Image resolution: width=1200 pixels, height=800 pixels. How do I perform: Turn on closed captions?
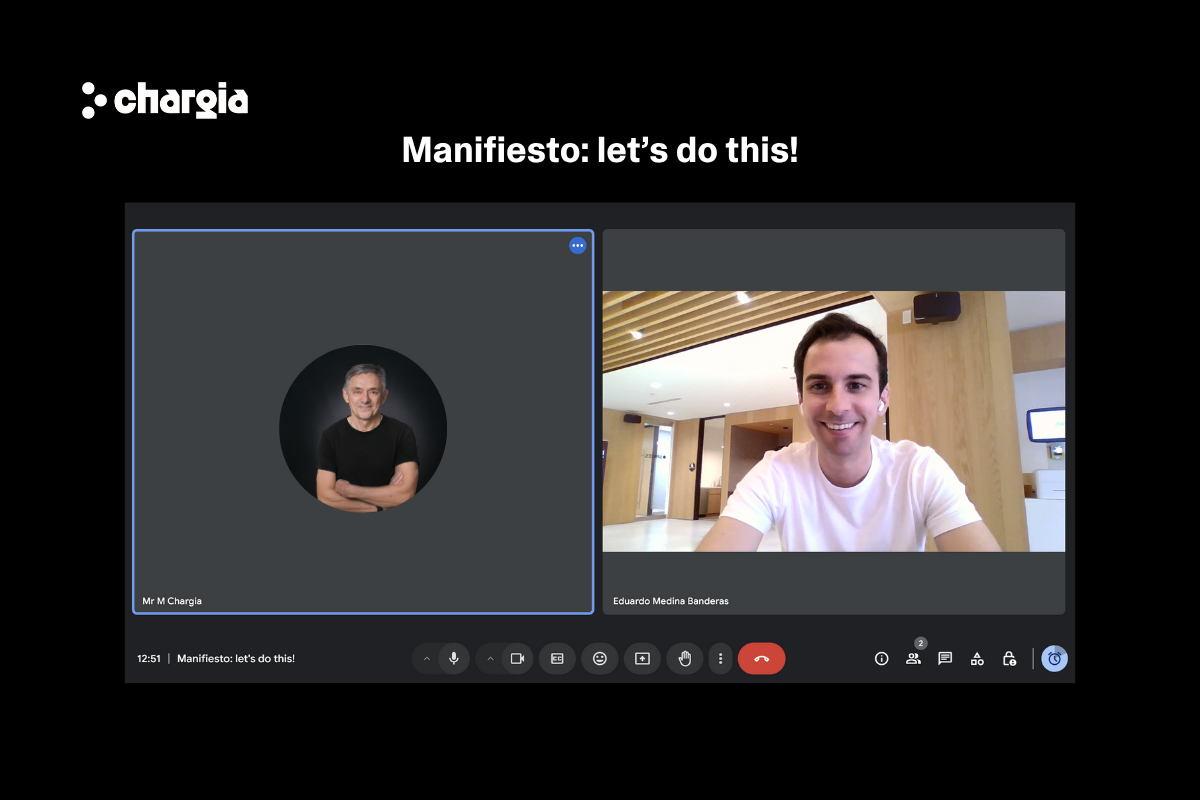coord(557,658)
